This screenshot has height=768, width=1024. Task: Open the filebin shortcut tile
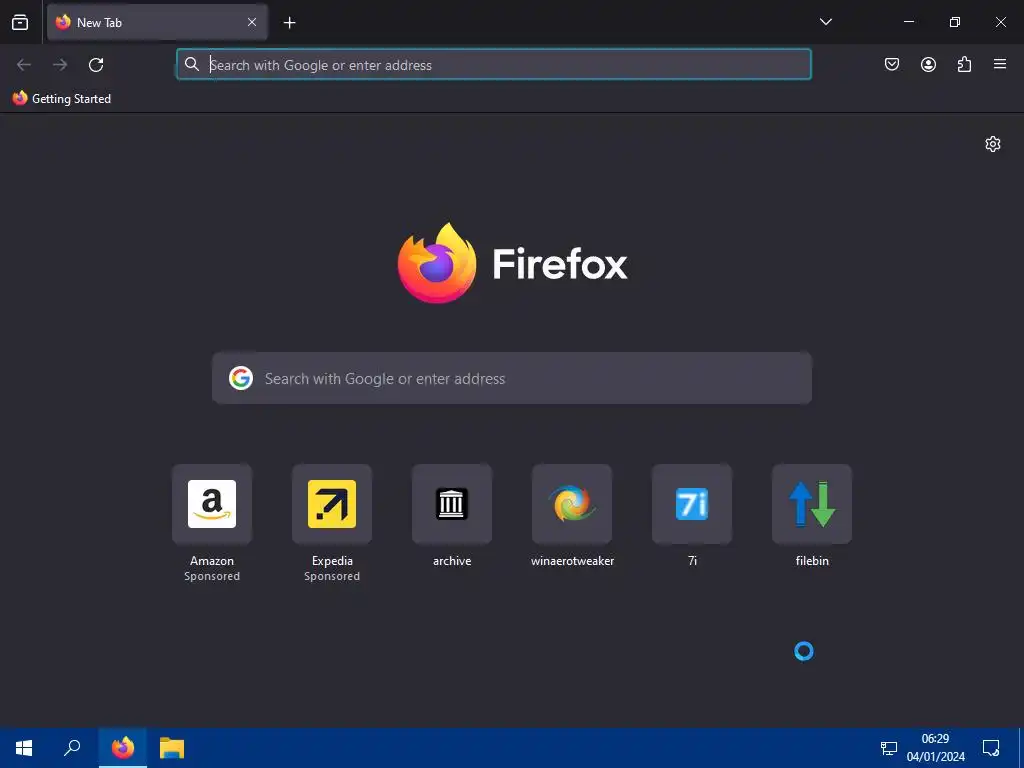pyautogui.click(x=812, y=504)
